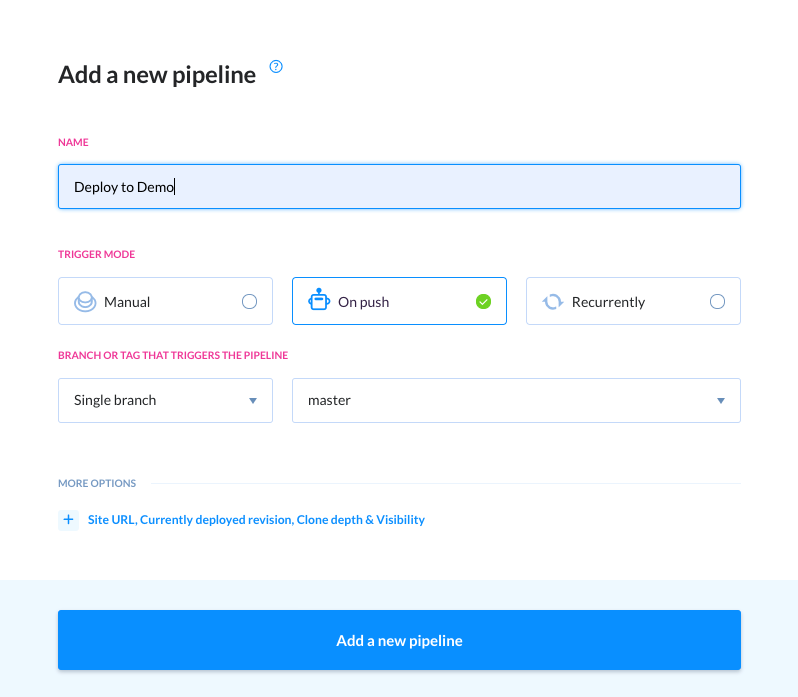798x697 pixels.
Task: Click the arrow of Single branch dropdown
Action: point(253,401)
